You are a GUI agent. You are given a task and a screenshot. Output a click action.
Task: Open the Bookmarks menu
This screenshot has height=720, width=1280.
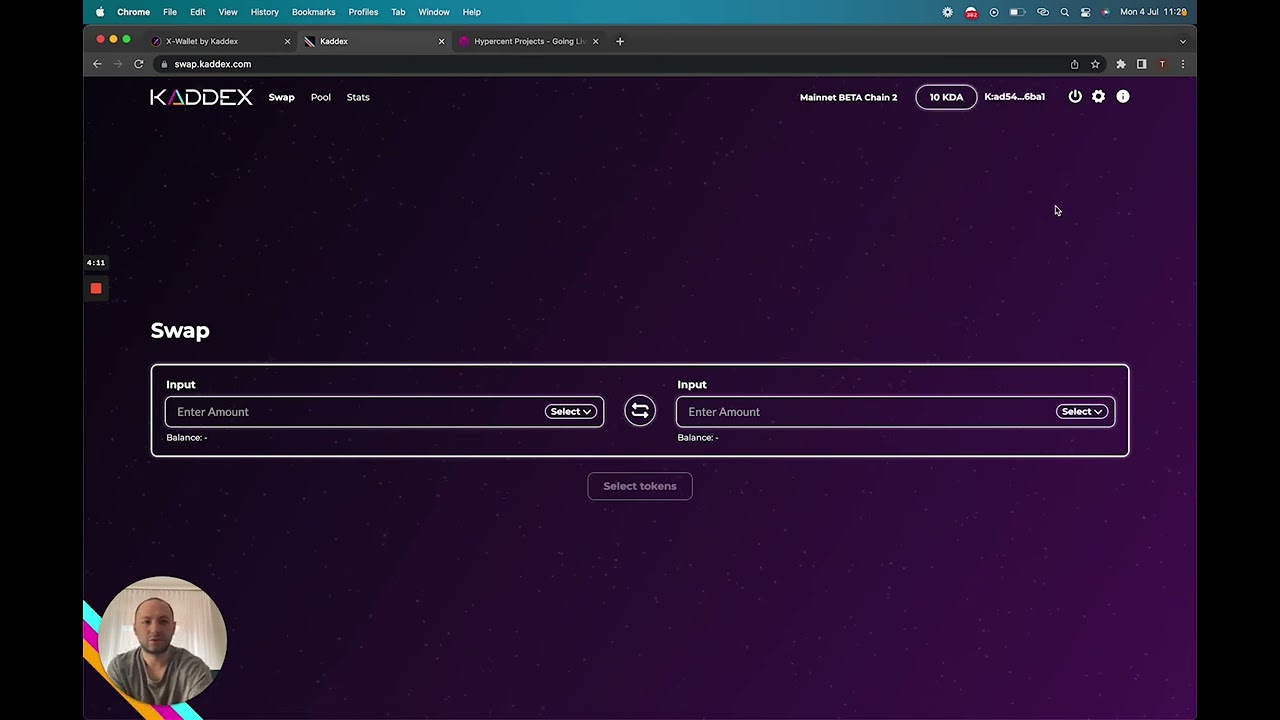pyautogui.click(x=313, y=12)
